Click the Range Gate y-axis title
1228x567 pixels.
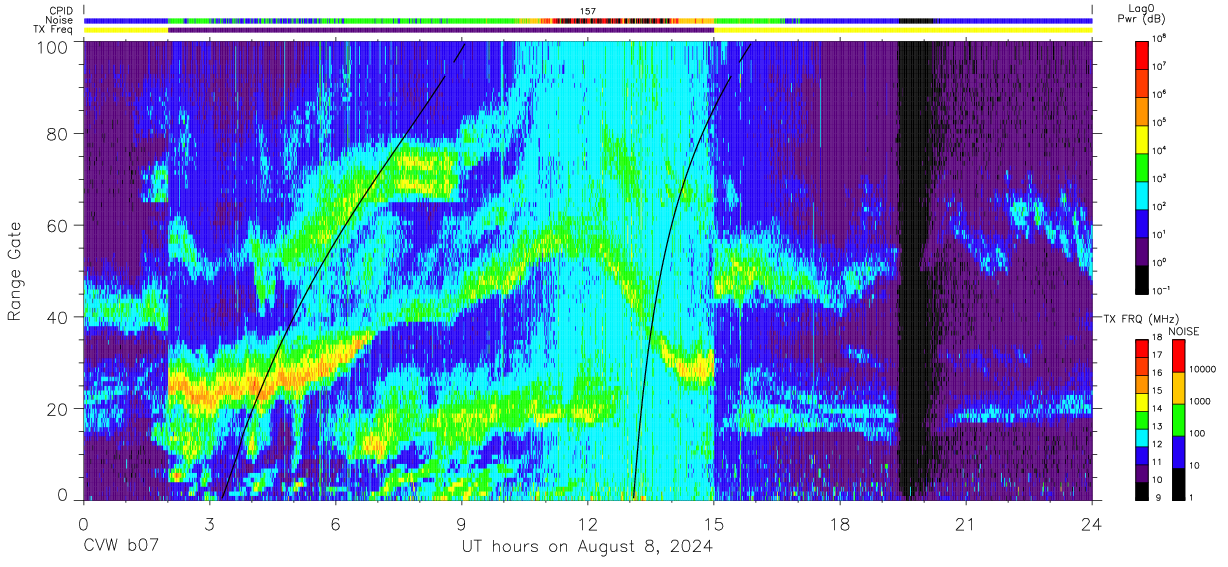click(x=15, y=271)
